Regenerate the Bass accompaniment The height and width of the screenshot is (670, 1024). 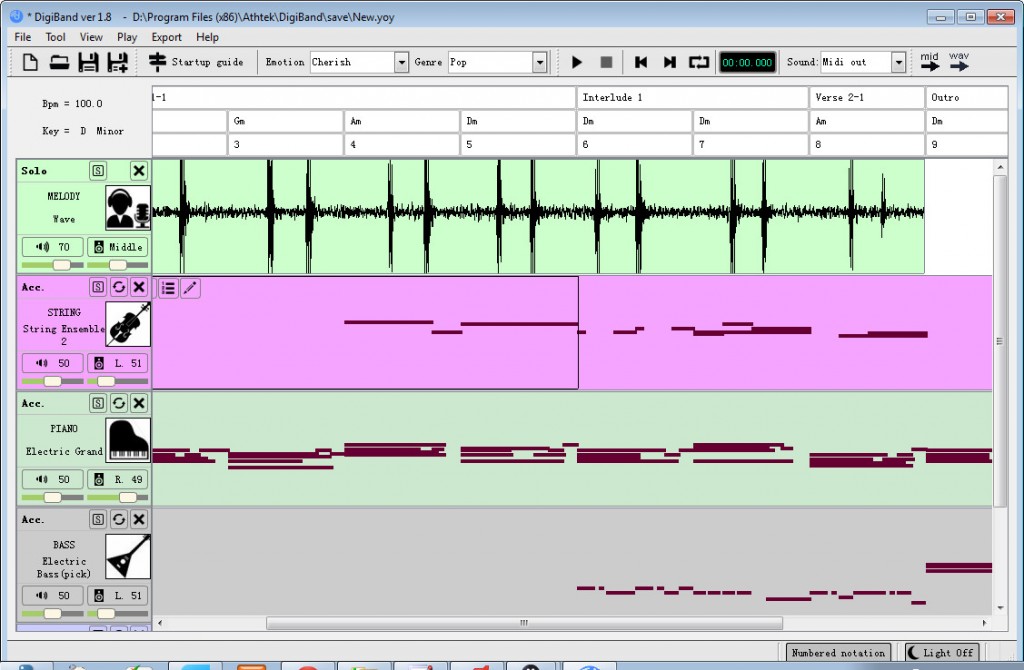(x=118, y=520)
